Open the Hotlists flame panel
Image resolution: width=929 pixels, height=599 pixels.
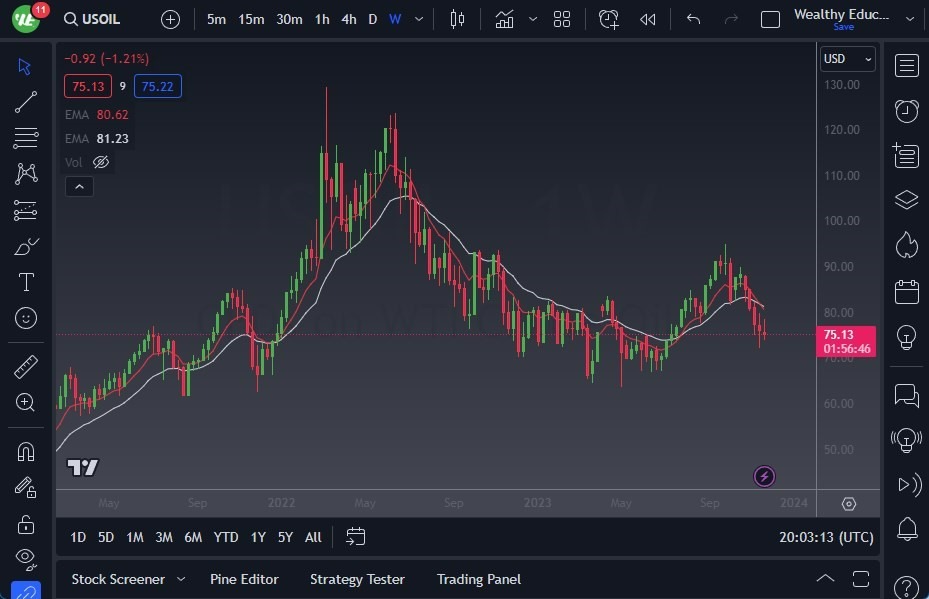pos(906,245)
